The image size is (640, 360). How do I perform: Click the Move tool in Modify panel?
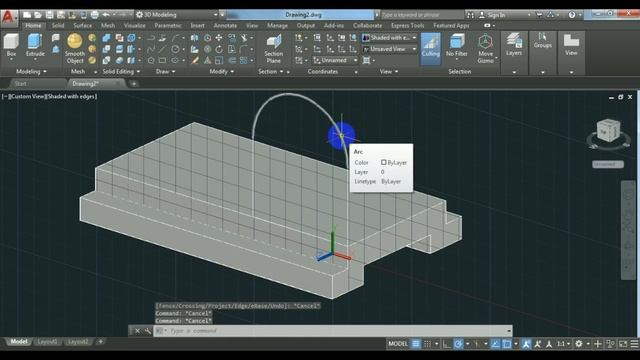[219, 38]
